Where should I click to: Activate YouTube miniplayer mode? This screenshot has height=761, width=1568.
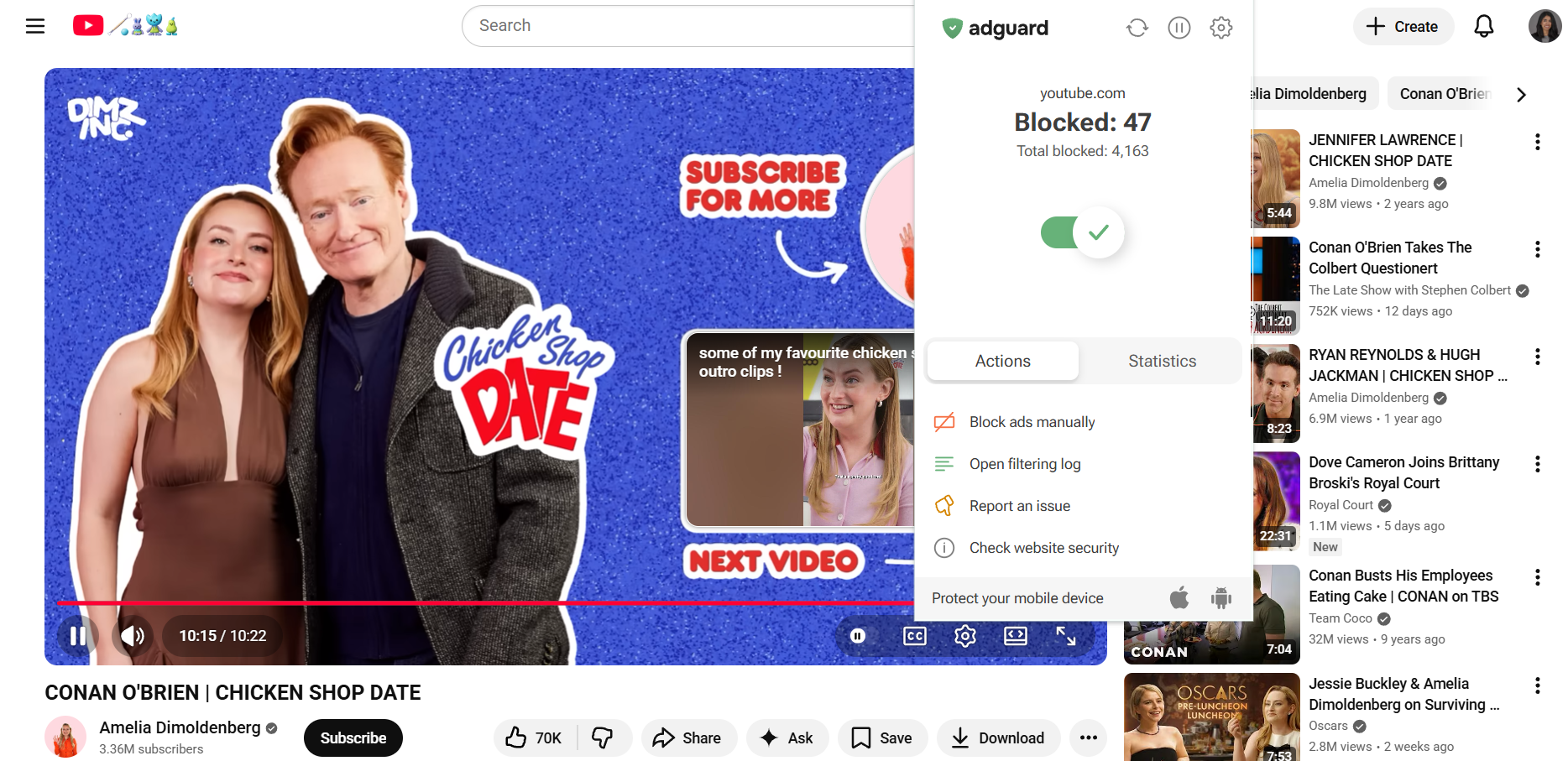point(1016,636)
